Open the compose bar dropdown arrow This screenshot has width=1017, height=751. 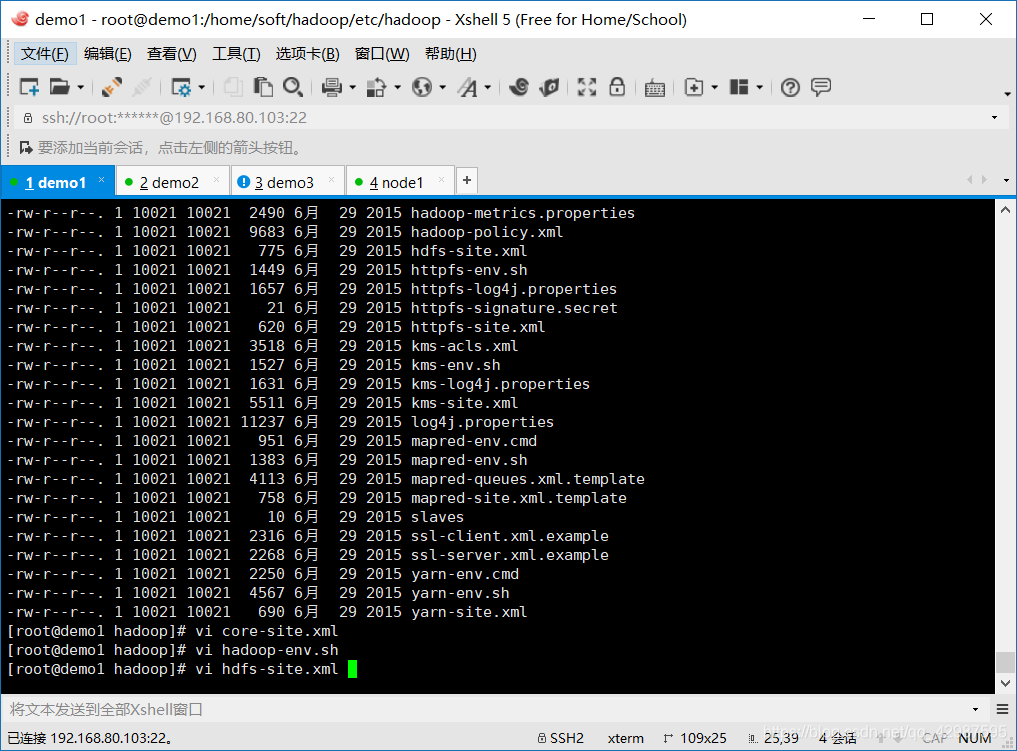[975, 709]
